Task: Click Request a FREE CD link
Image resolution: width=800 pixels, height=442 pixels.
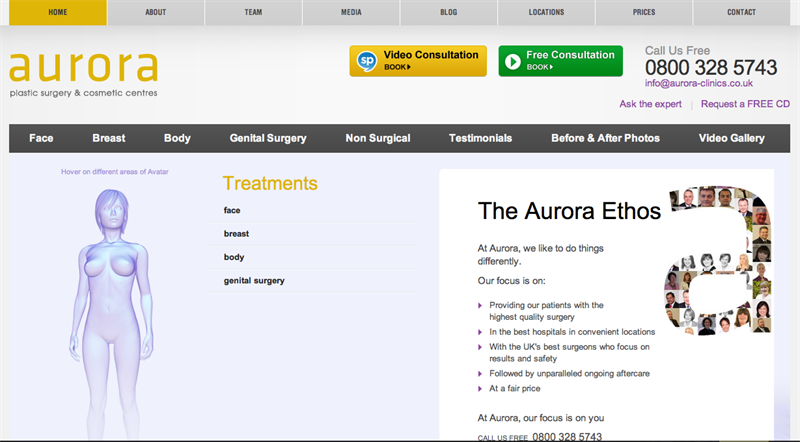Action: click(x=745, y=104)
